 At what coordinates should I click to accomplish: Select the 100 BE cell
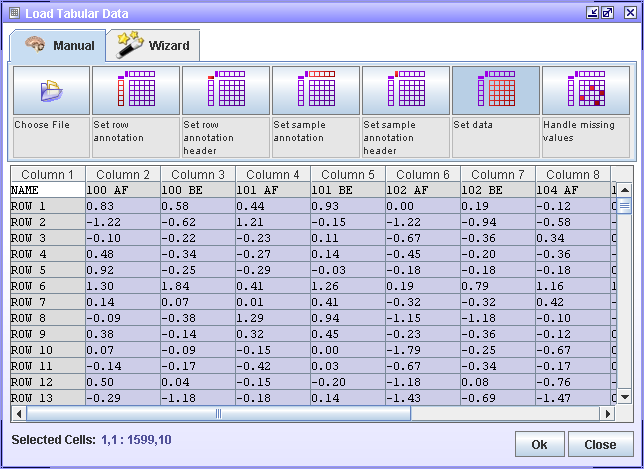(198, 190)
